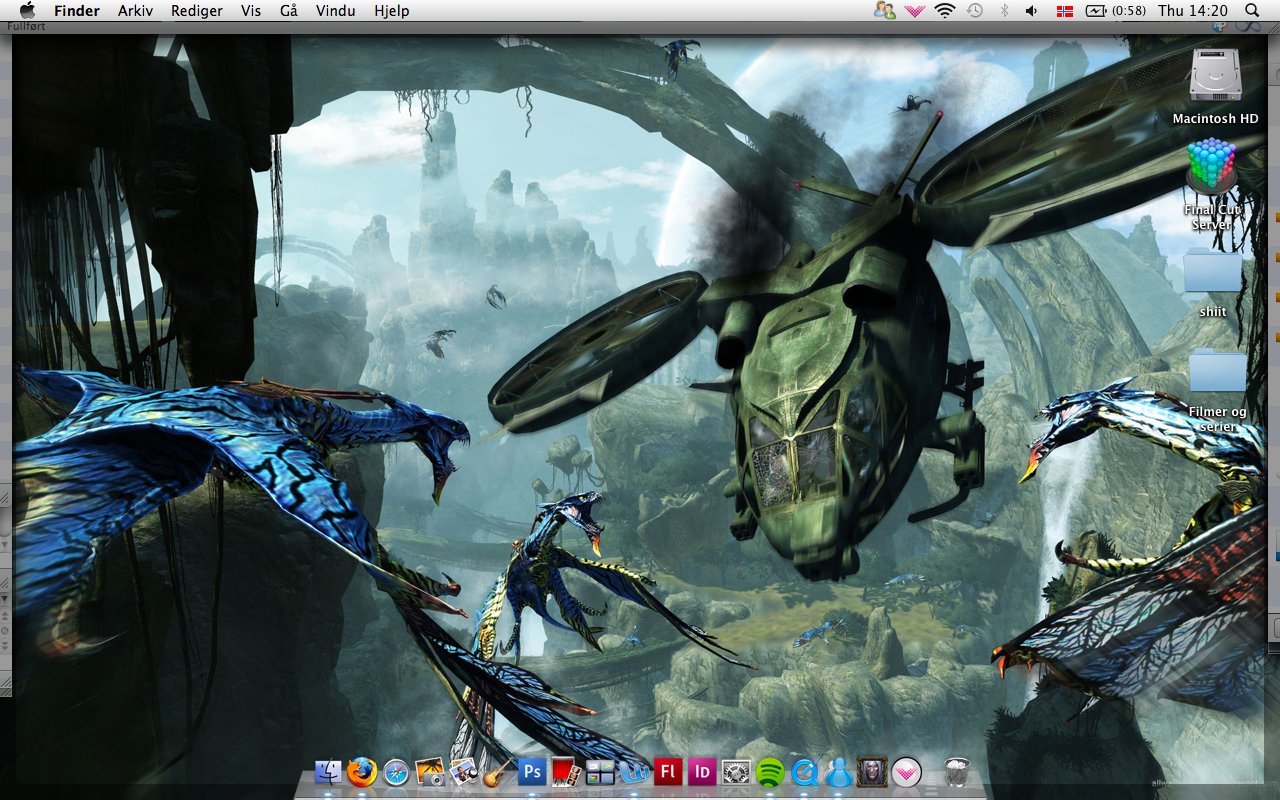Open Photo Booth in the Dock
Screen dimensions: 1280x800
pos(565,772)
